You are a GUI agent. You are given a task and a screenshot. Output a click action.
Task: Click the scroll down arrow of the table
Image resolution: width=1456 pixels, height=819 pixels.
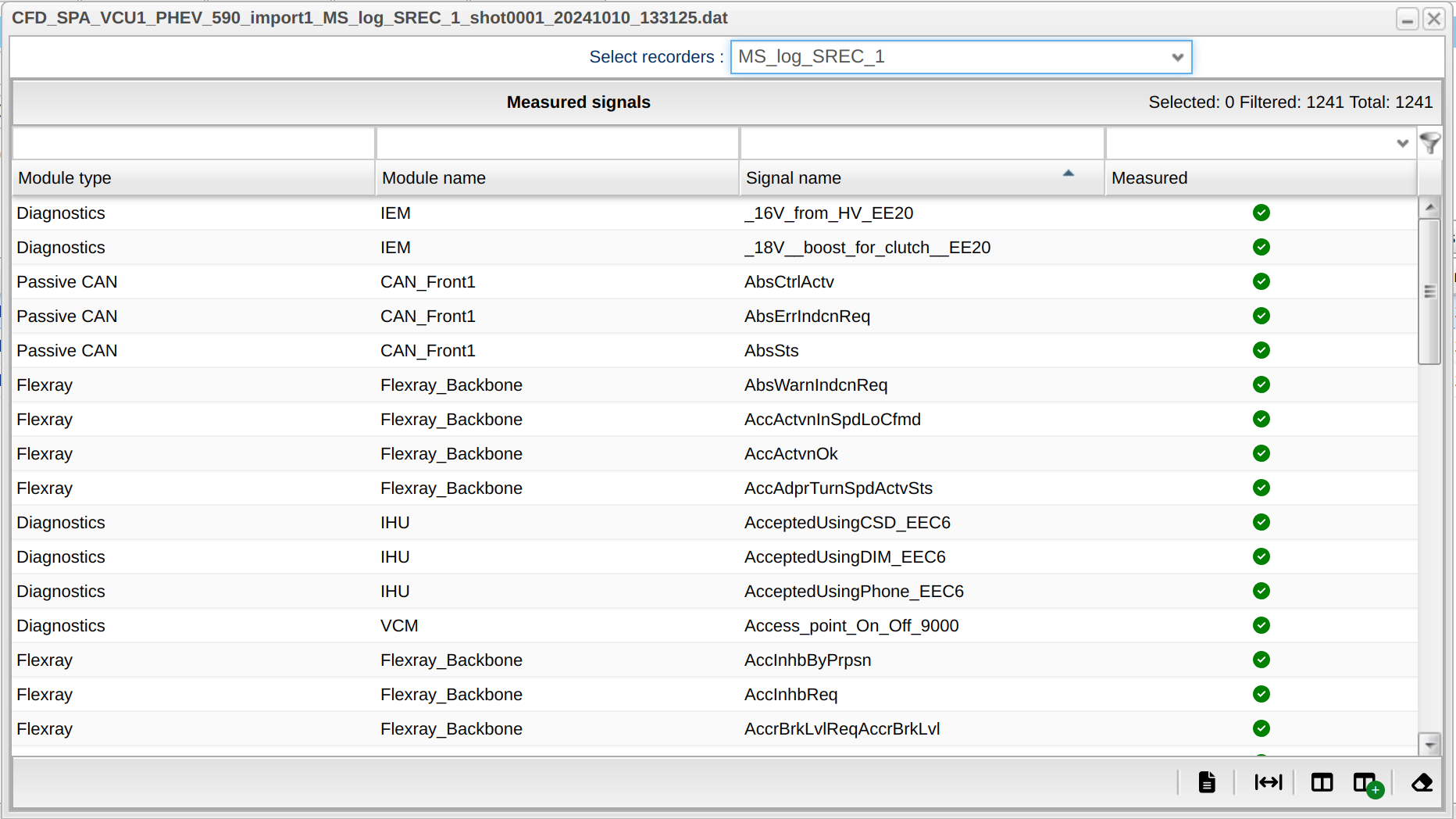1429,745
